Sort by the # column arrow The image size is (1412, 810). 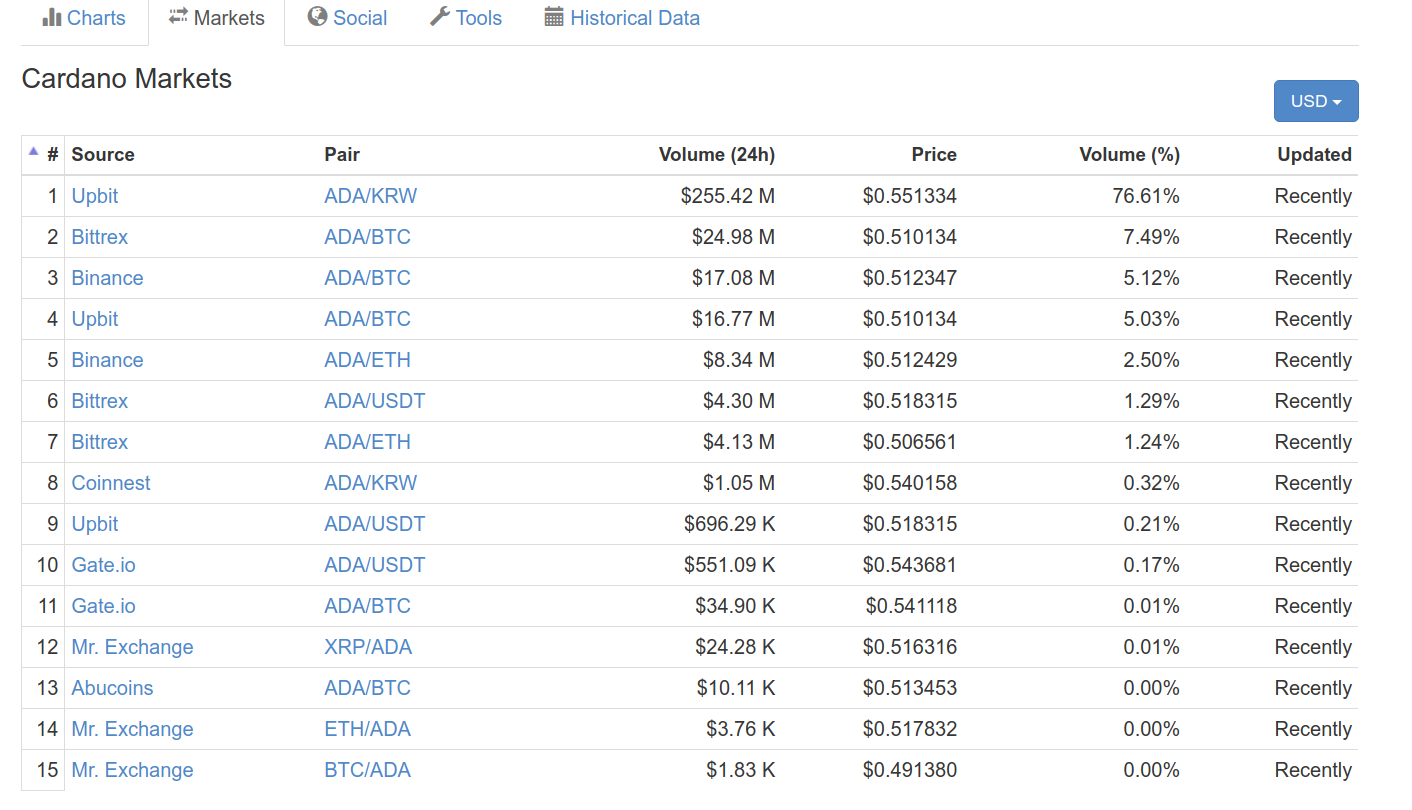coord(33,152)
